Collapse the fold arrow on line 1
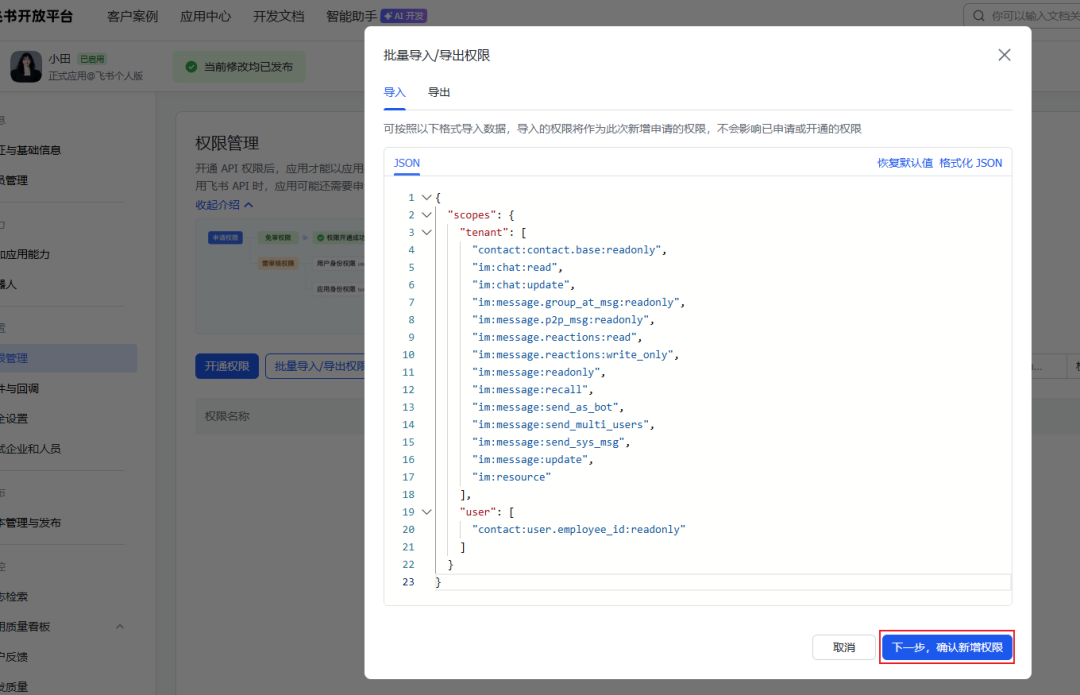The width and height of the screenshot is (1080, 695). tap(426, 198)
